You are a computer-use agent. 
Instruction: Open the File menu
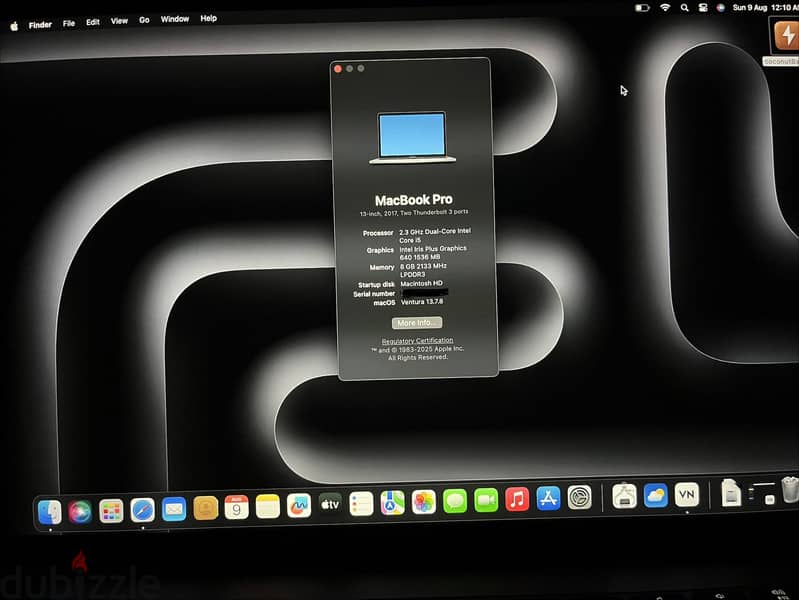pyautogui.click(x=69, y=23)
